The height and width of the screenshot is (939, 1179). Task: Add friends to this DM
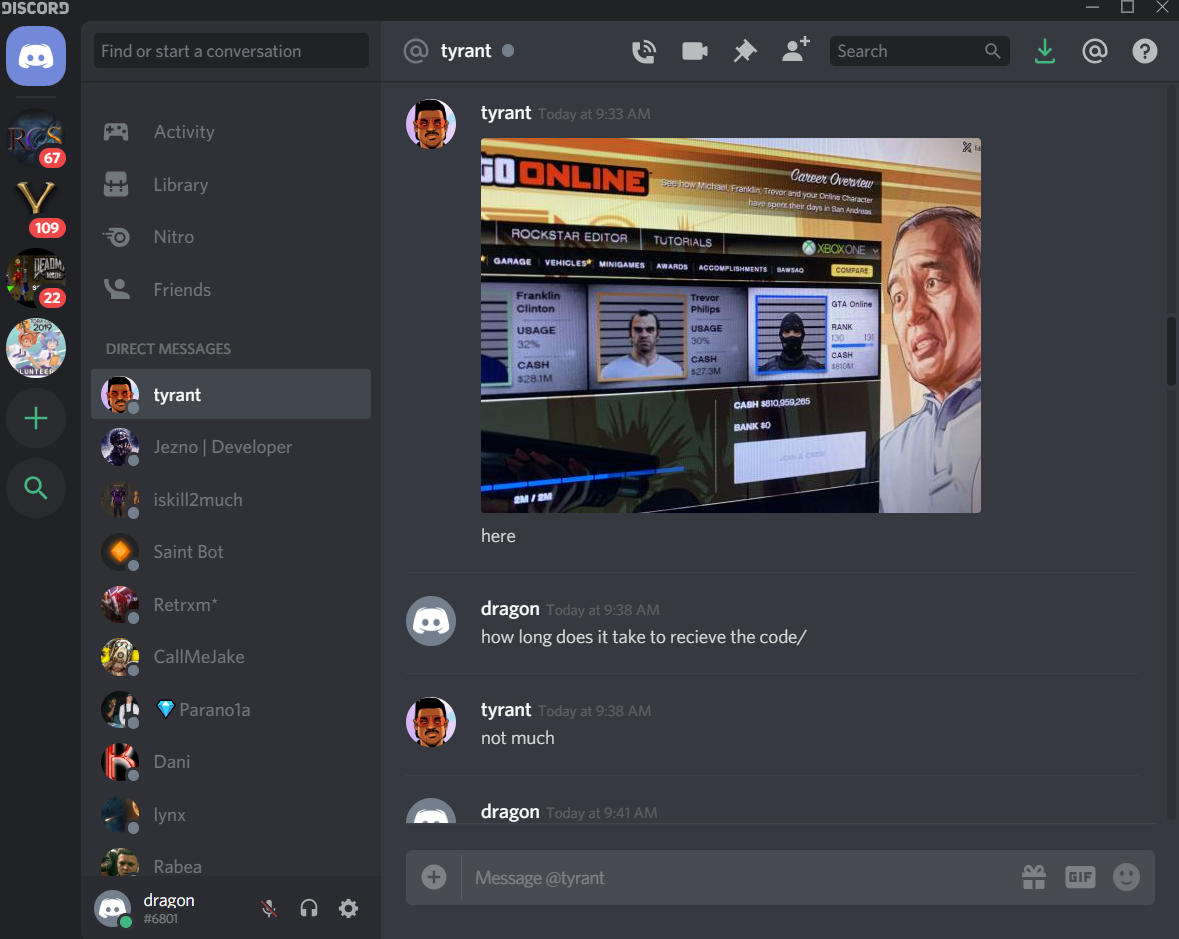click(796, 50)
